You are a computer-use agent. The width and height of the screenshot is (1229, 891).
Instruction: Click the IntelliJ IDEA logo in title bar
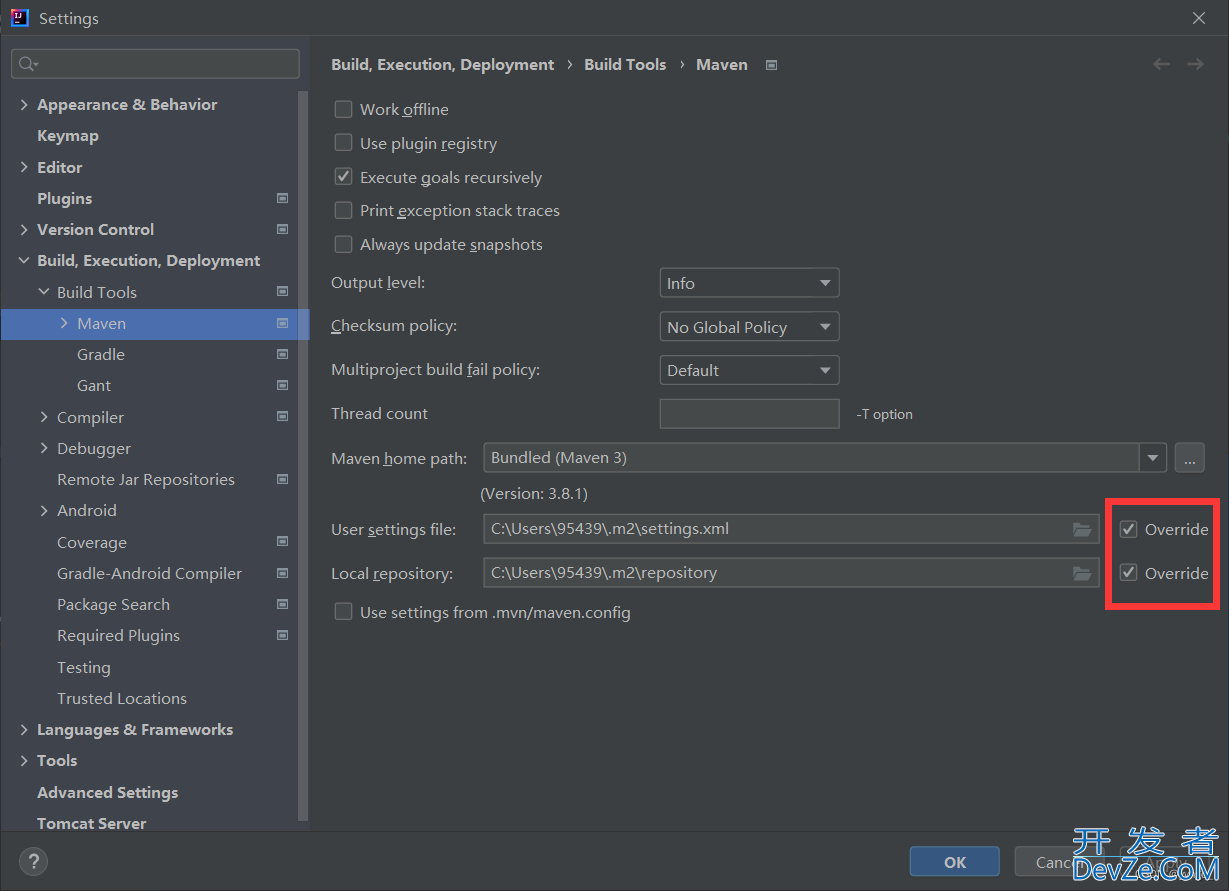click(19, 17)
